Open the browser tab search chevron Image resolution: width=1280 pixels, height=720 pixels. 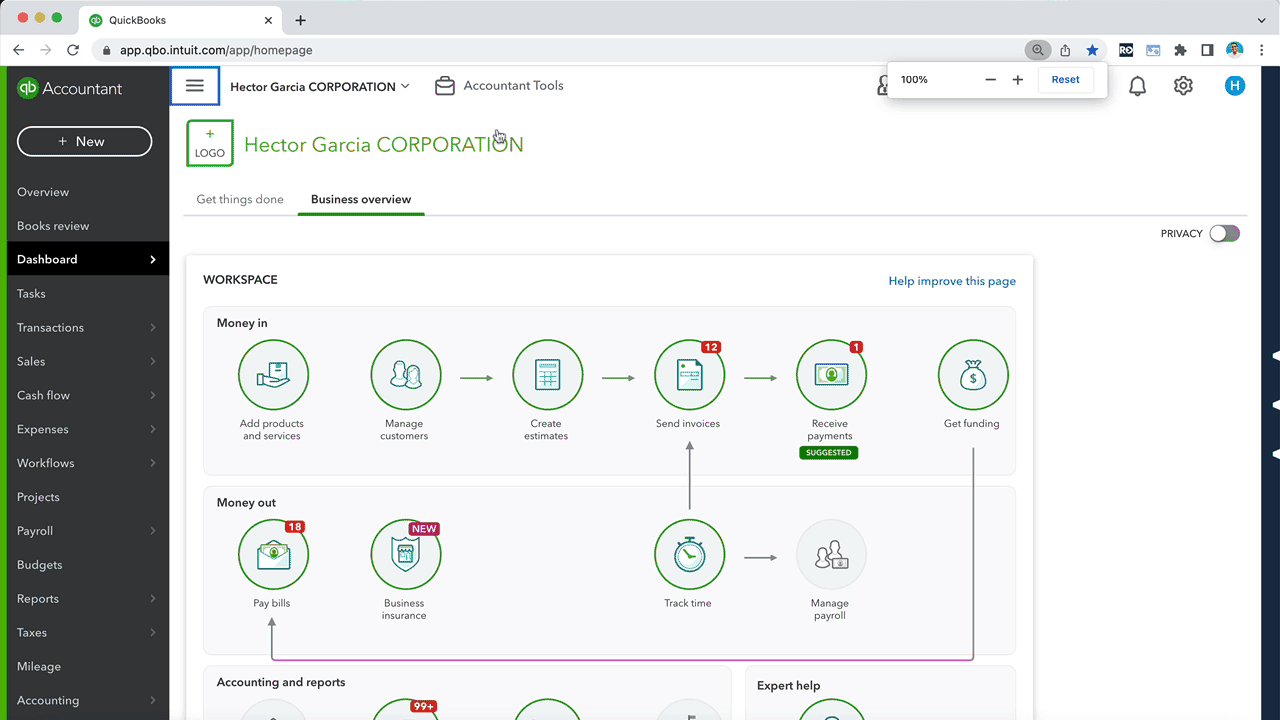coord(1262,20)
